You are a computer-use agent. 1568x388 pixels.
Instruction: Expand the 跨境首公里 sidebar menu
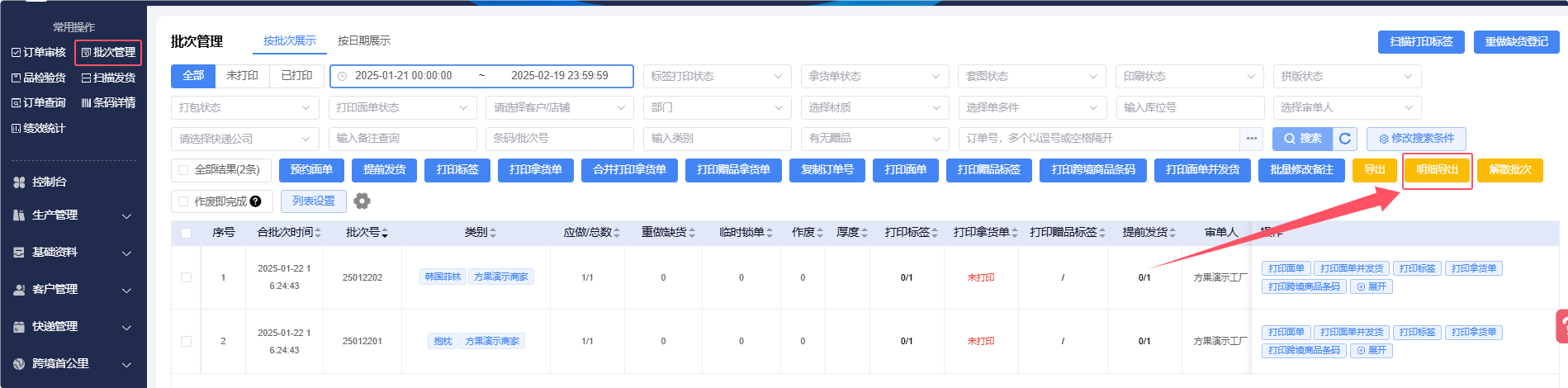(73, 363)
